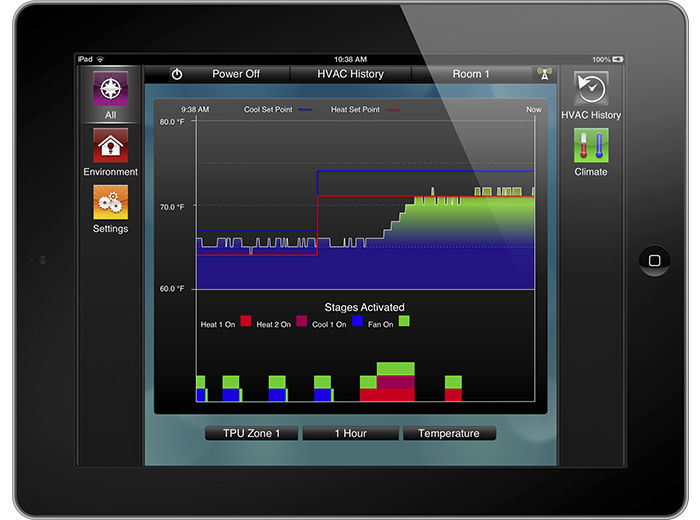
Task: Tap the power symbol icon
Action: tap(177, 74)
